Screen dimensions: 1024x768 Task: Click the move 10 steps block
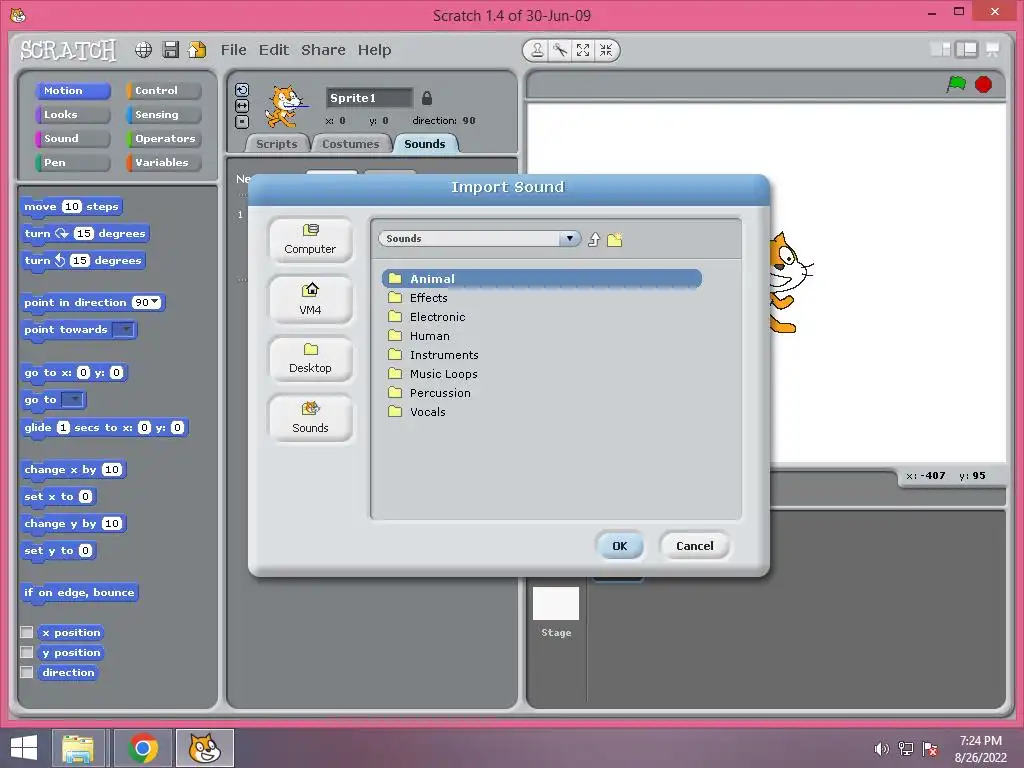point(71,206)
